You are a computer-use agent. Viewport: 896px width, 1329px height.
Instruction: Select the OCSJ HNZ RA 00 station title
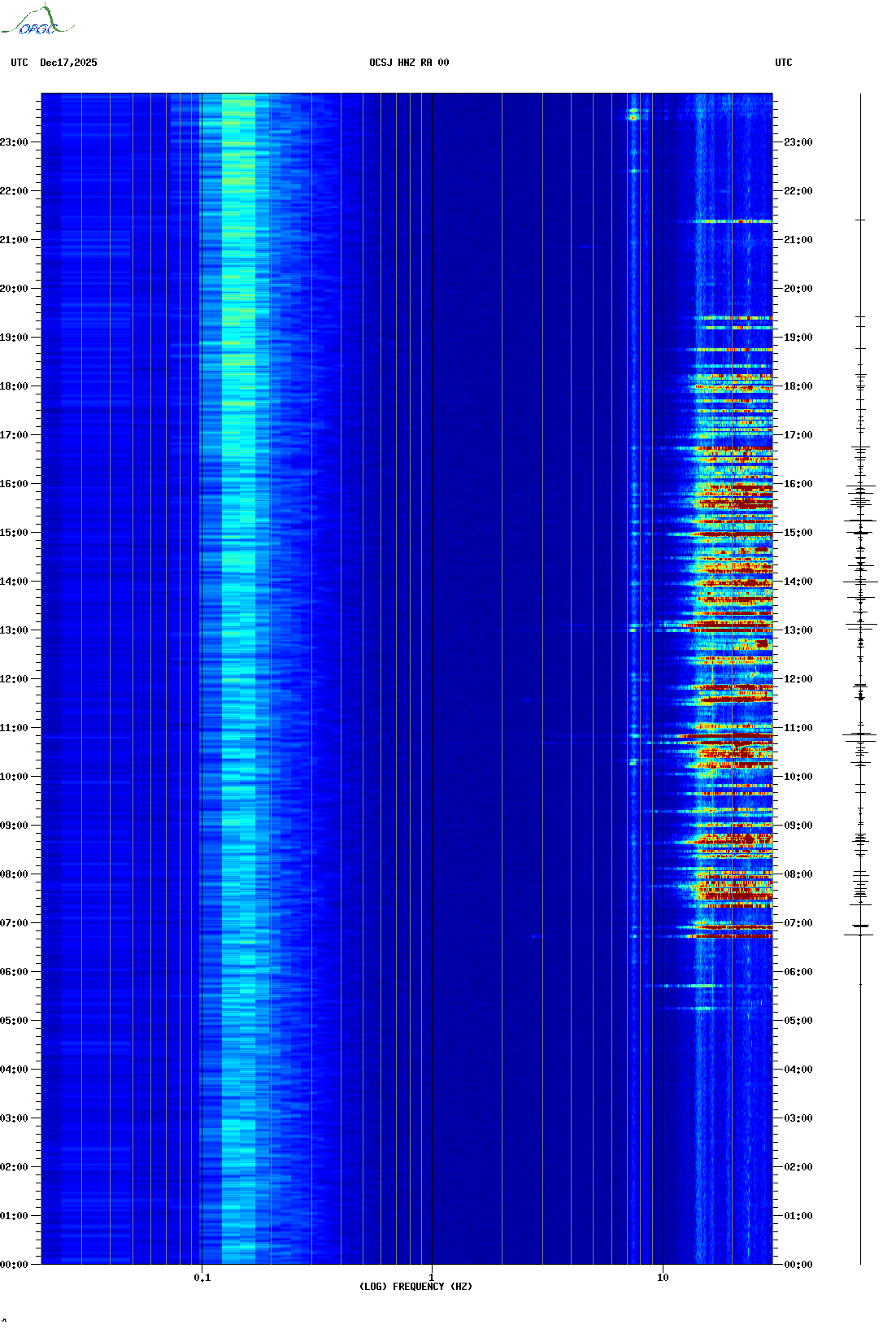coord(409,63)
